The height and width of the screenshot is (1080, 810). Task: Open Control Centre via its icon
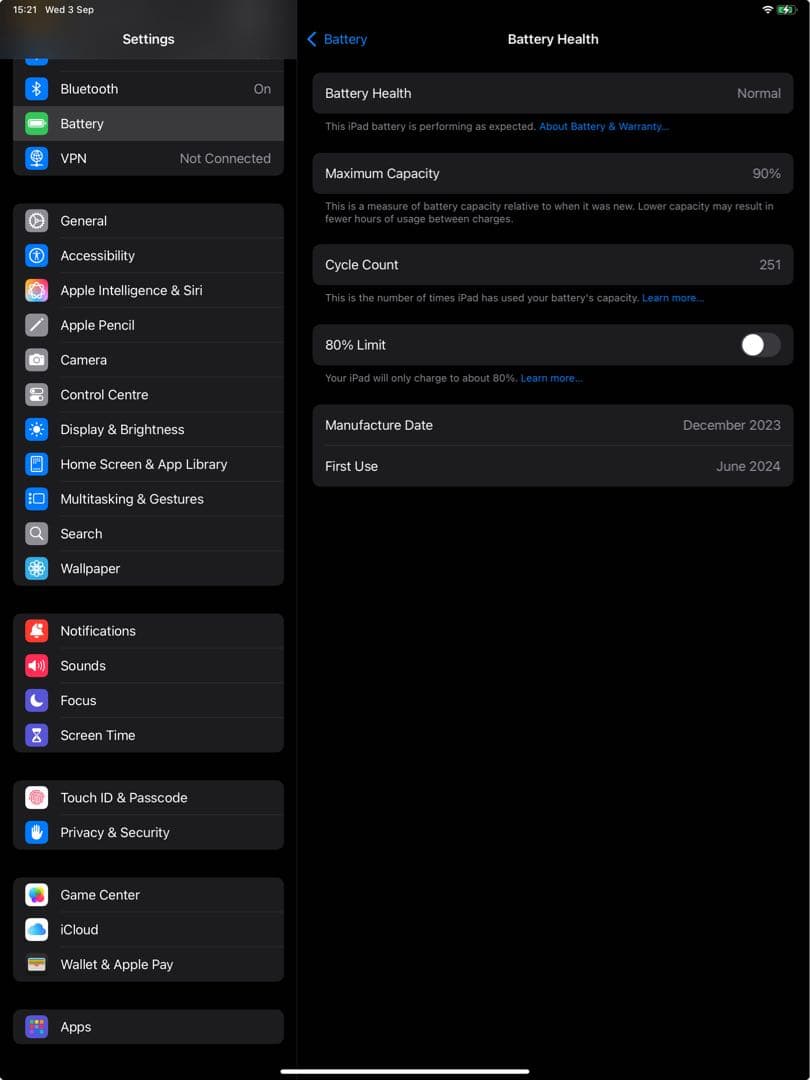click(x=37, y=394)
